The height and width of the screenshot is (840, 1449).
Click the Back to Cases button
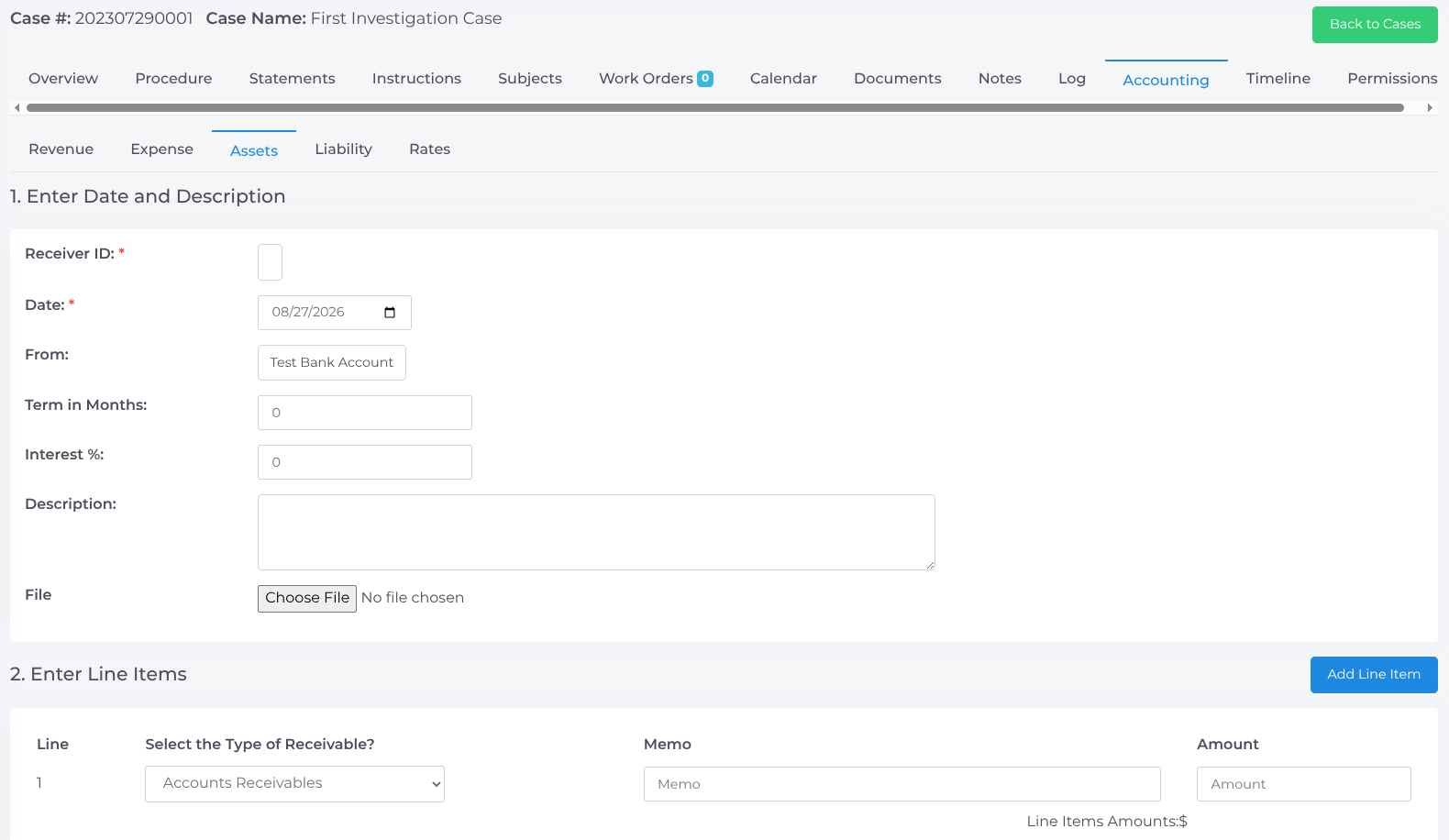point(1375,25)
